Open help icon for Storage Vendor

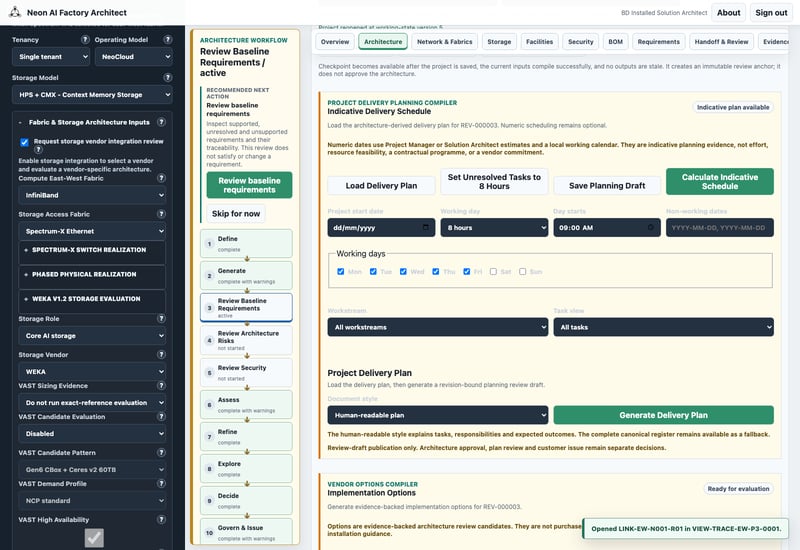[x=161, y=354]
